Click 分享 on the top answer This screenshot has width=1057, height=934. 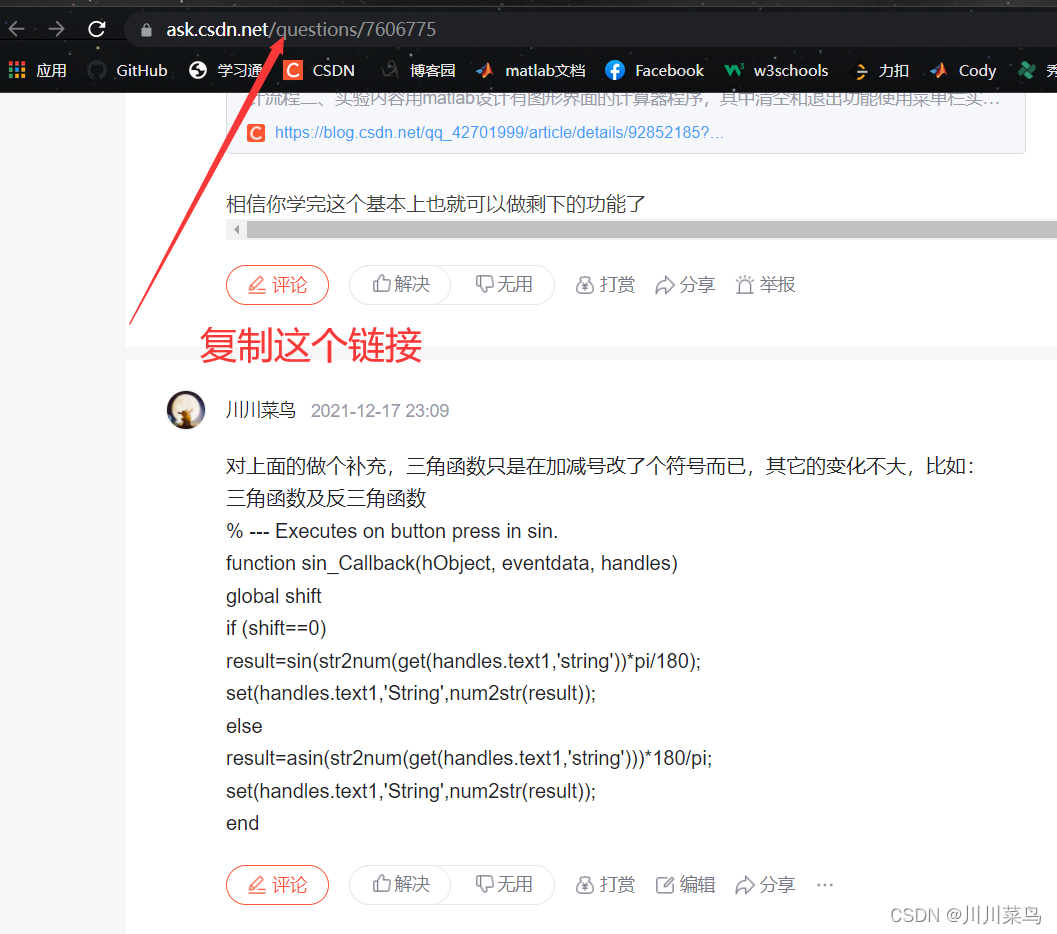685,285
